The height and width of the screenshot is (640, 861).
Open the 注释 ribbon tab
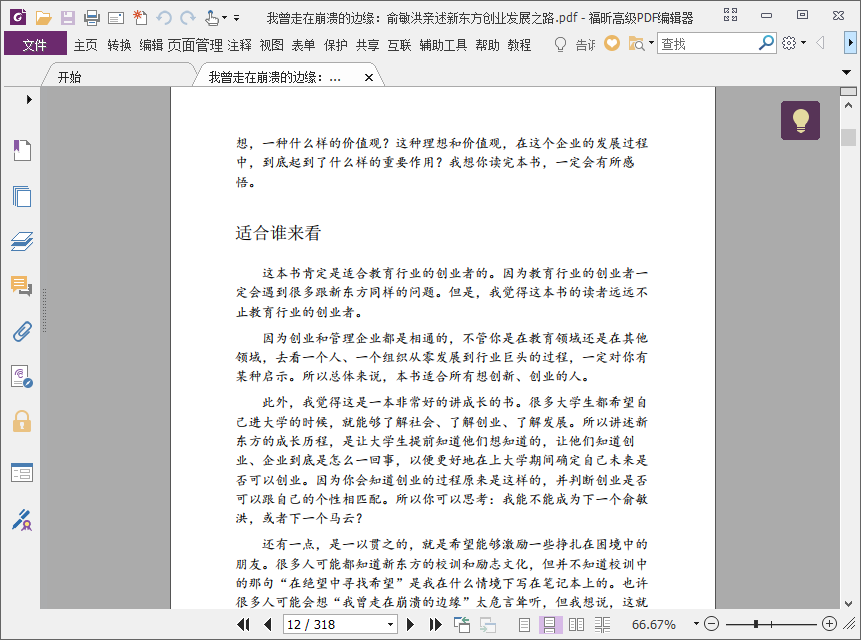[239, 44]
